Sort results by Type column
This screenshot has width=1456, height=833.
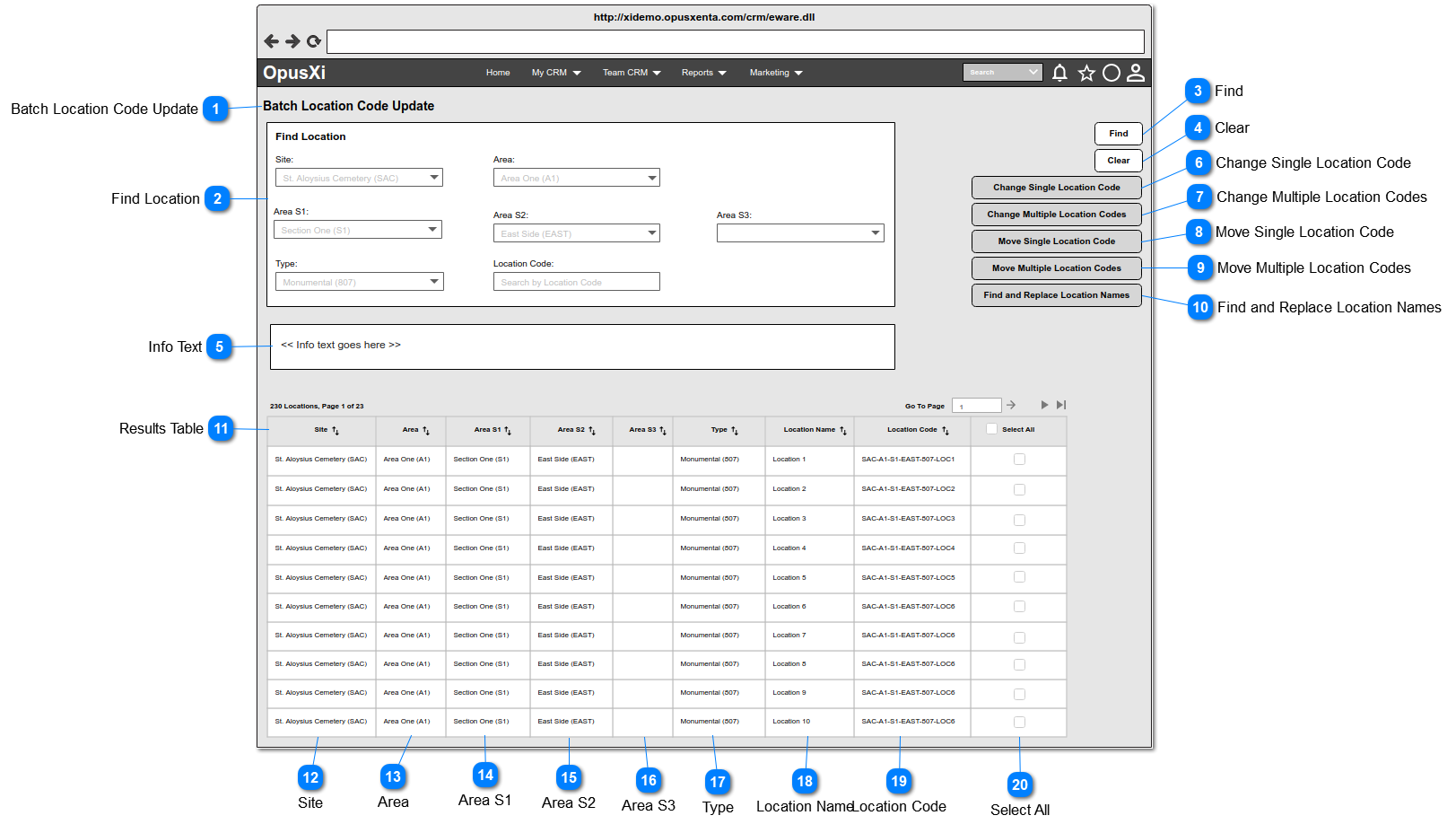coord(735,431)
